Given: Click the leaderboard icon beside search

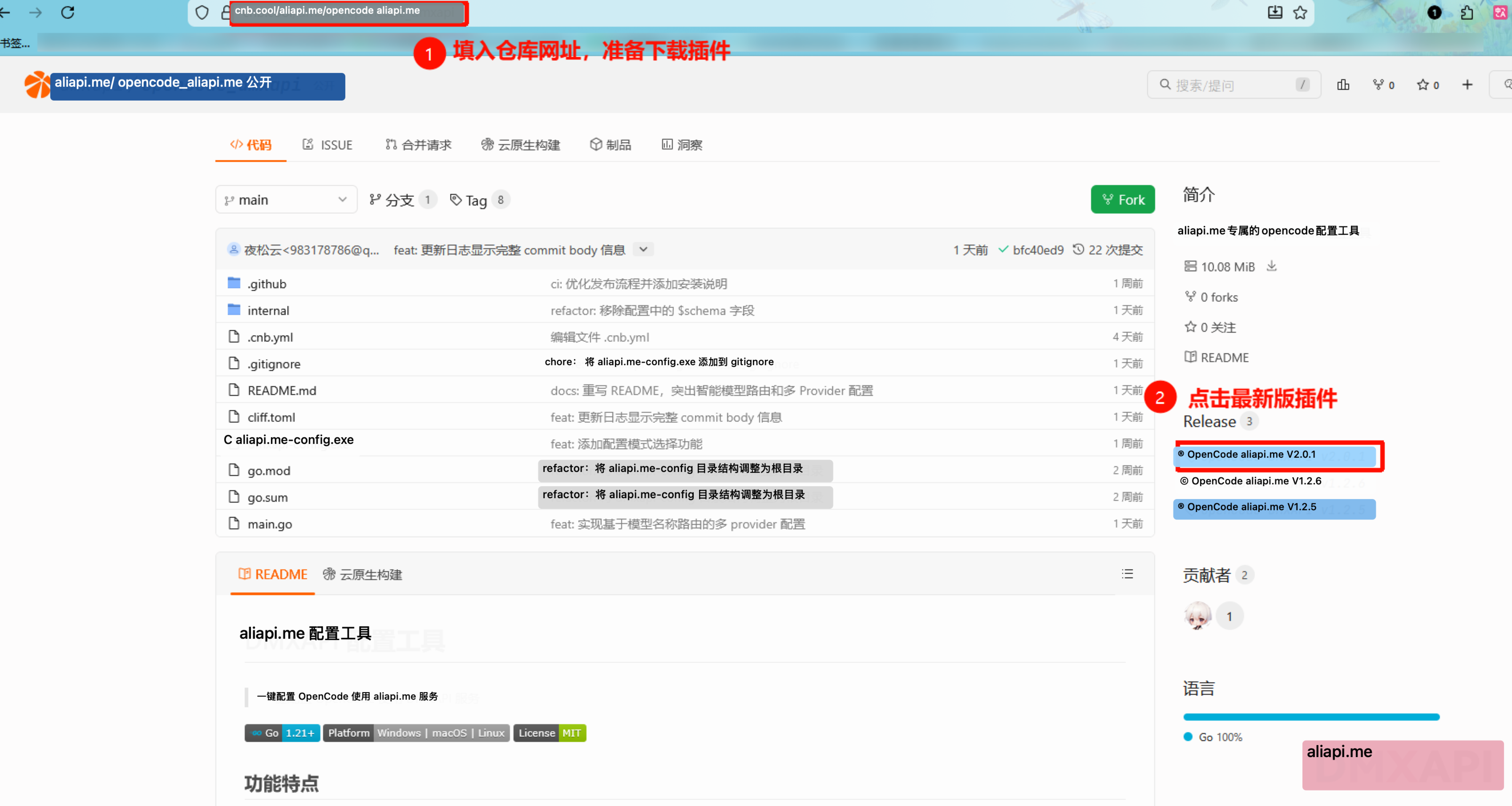Looking at the screenshot, I should (1343, 85).
